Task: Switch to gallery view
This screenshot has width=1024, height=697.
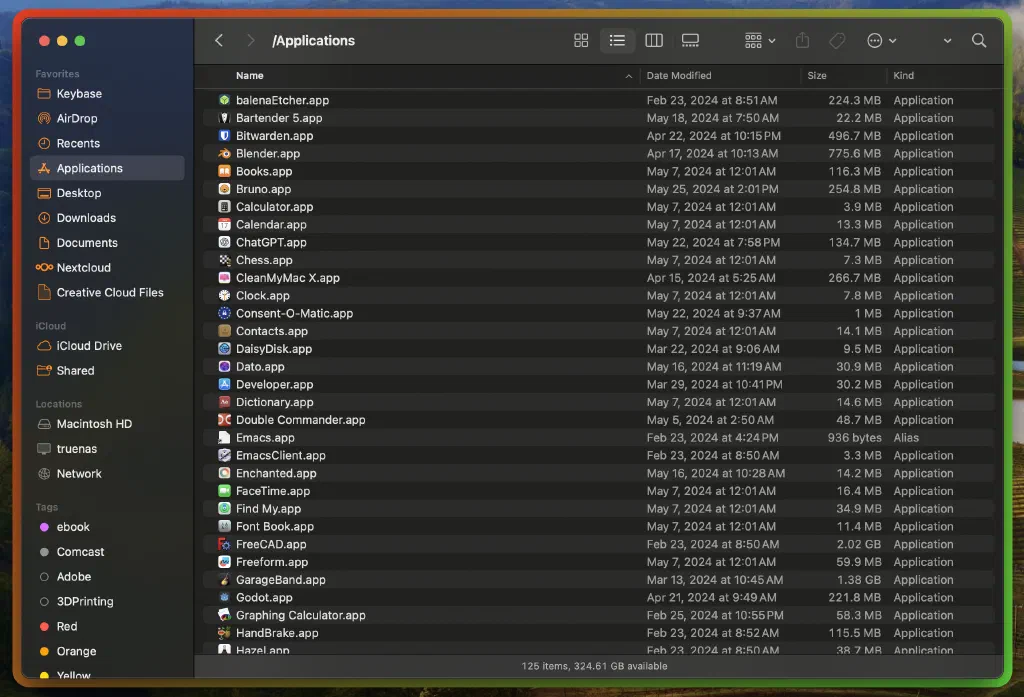Action: (x=690, y=41)
